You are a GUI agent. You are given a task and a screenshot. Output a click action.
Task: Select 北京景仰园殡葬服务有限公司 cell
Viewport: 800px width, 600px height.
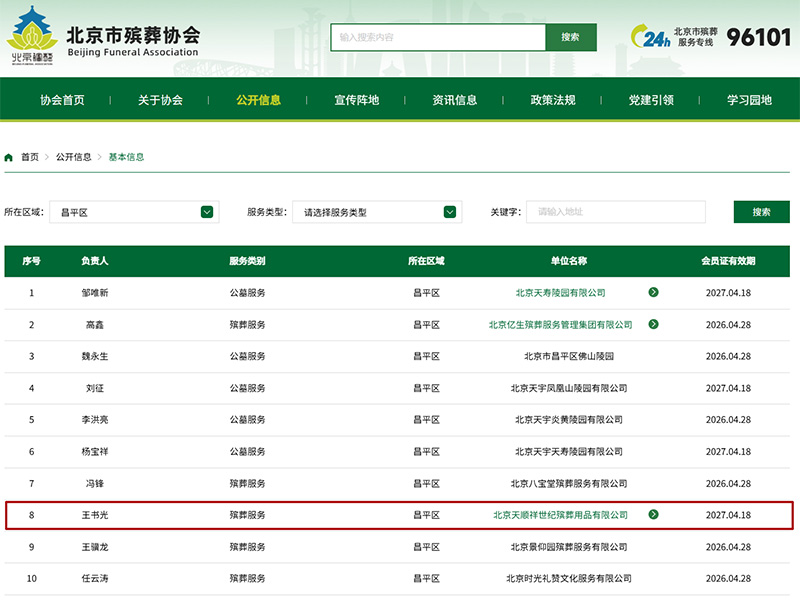click(569, 547)
